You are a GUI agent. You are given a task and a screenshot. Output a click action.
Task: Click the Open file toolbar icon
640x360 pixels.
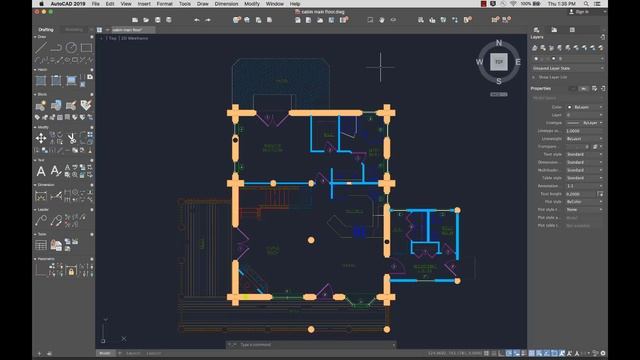[146, 20]
